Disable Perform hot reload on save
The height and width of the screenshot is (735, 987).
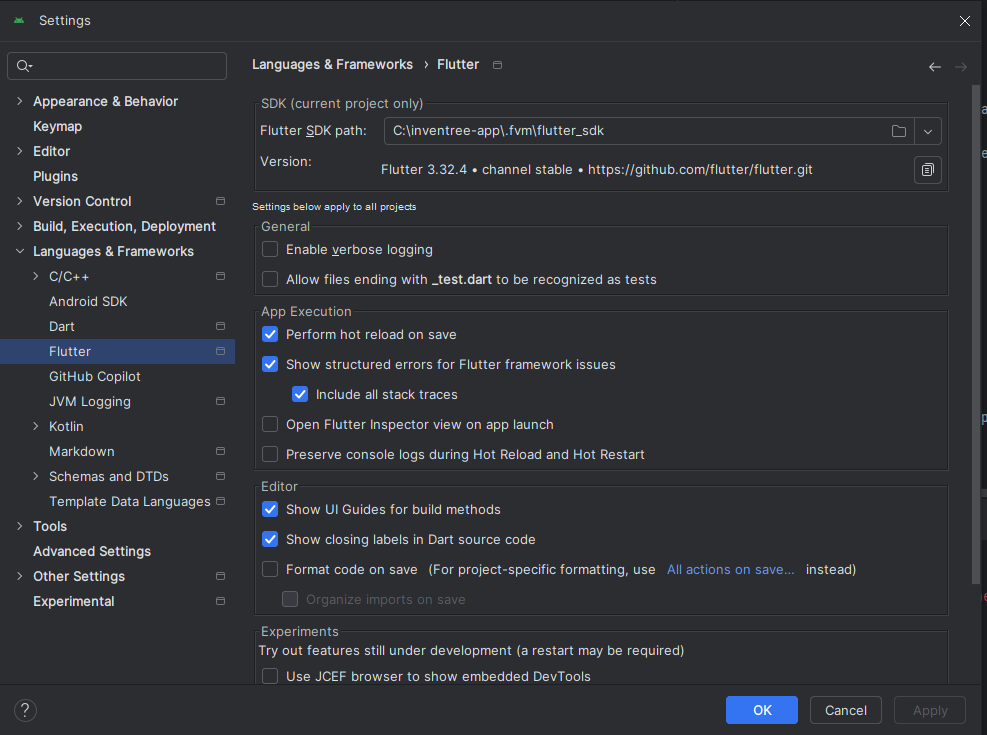click(269, 334)
